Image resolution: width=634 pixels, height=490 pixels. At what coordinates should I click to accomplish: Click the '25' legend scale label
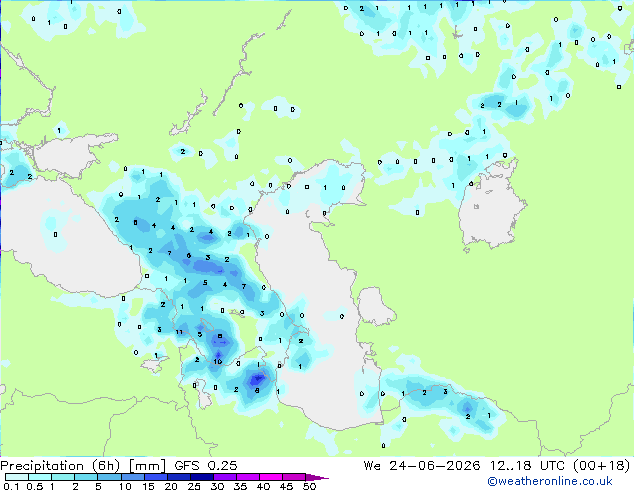194,486
